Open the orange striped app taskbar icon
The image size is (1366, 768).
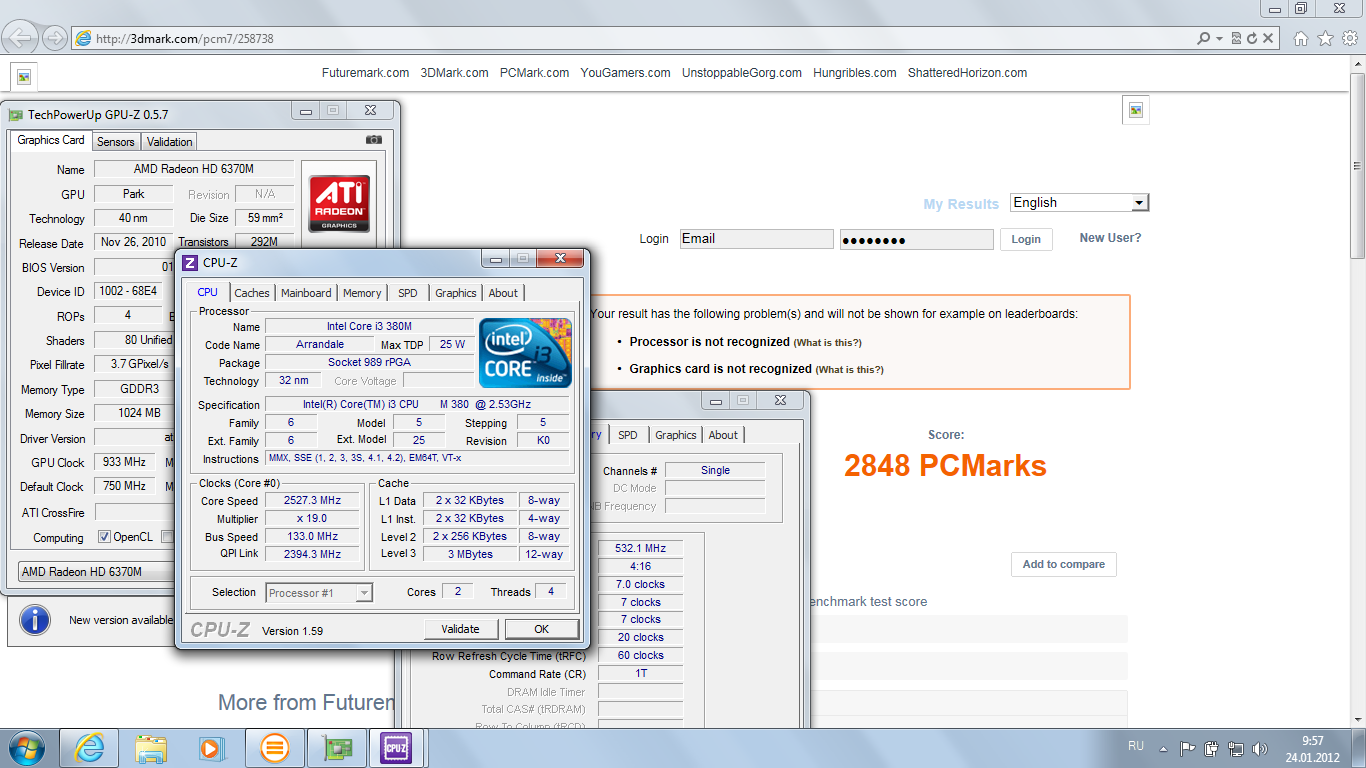point(274,747)
